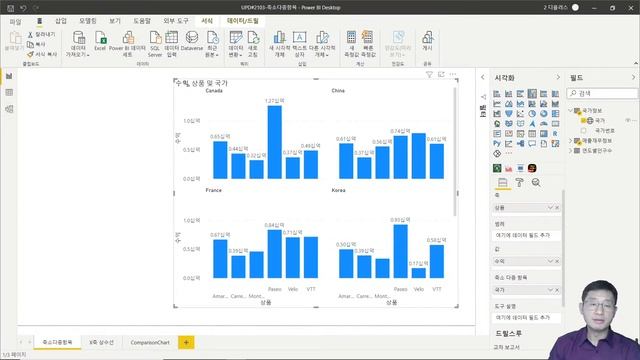Open 데이터 입력 table entry
Screen dimensions: 640x360
coord(172,44)
